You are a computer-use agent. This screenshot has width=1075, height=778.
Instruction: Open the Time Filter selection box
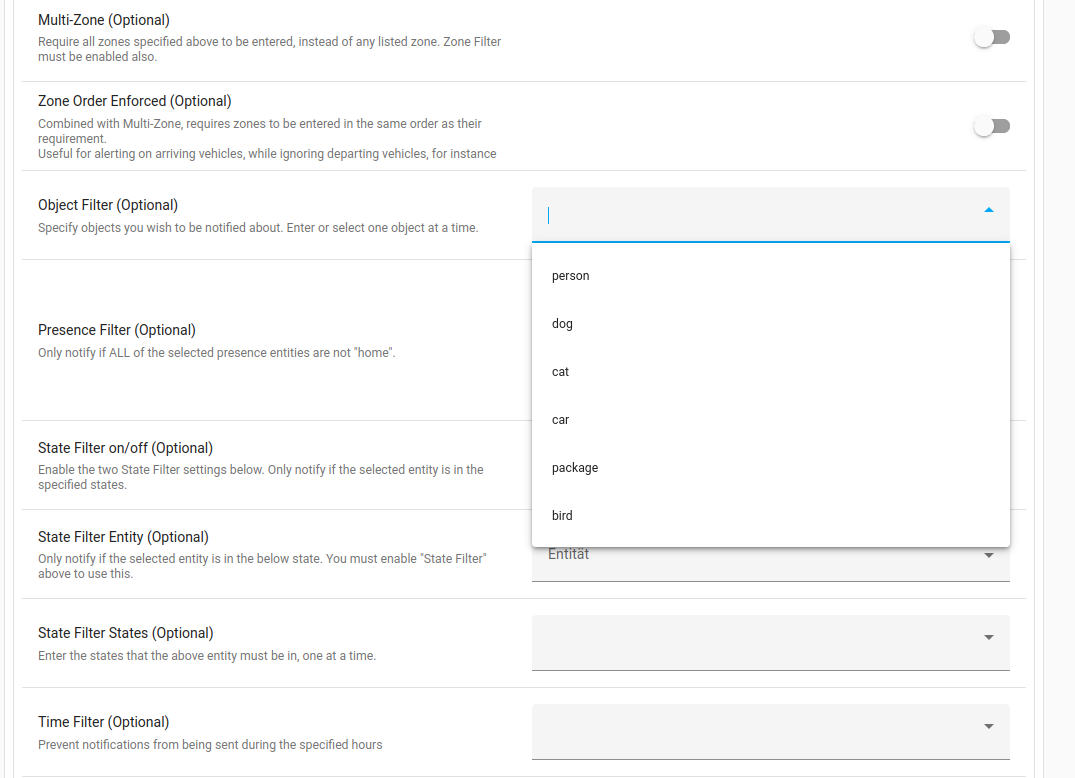[x=750, y=731]
